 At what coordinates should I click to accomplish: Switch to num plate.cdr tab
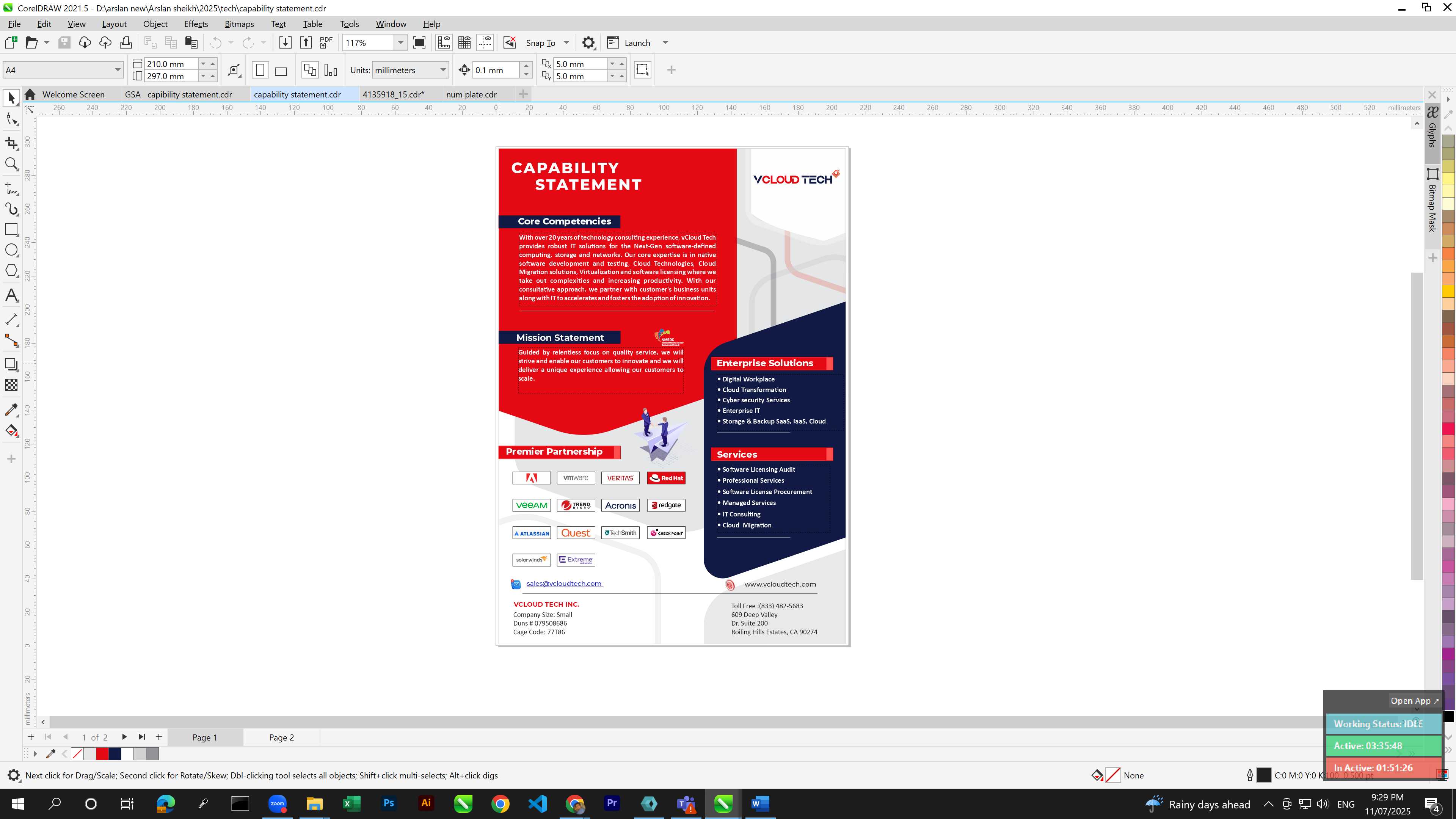(x=471, y=94)
